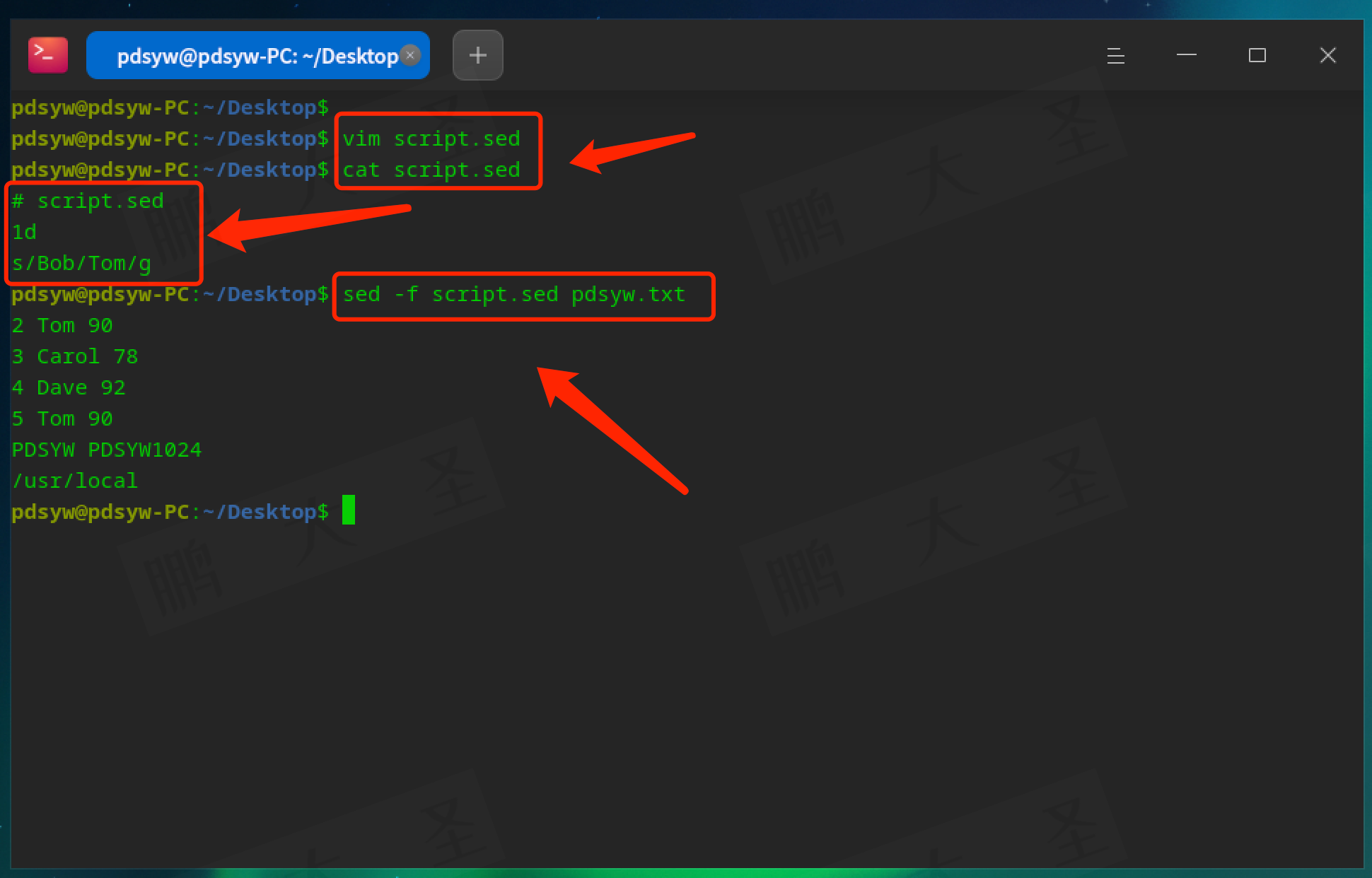The image size is (1372, 878).
Task: Minimize the terminal window
Action: [1186, 55]
